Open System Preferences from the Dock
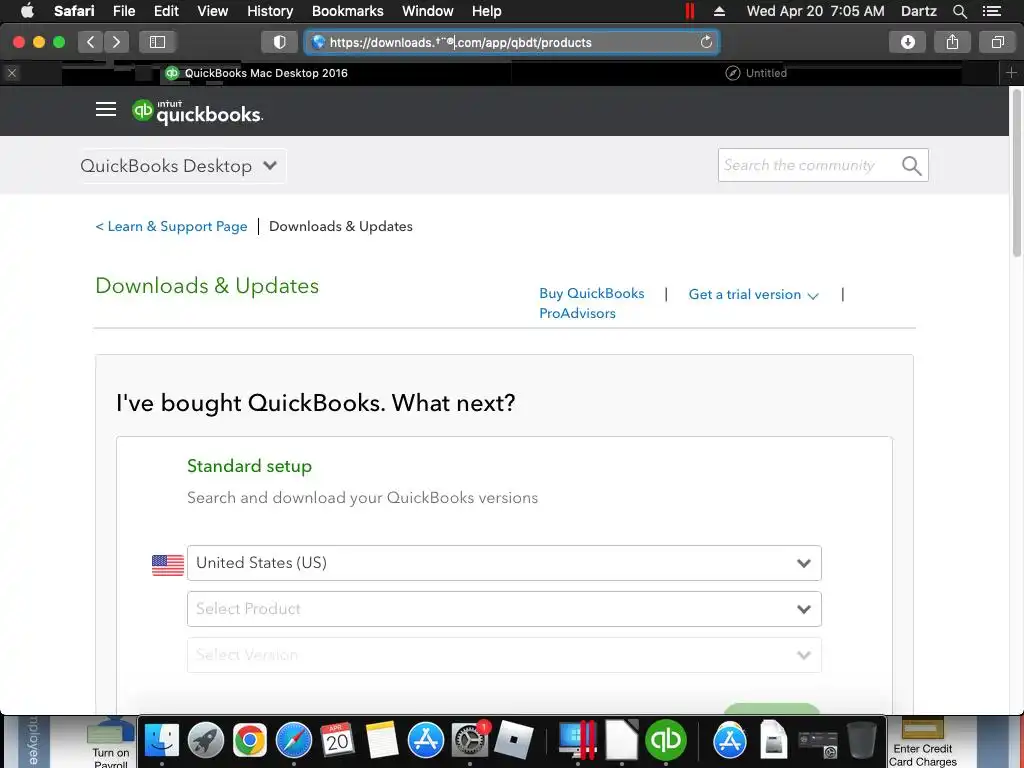 pyautogui.click(x=470, y=741)
